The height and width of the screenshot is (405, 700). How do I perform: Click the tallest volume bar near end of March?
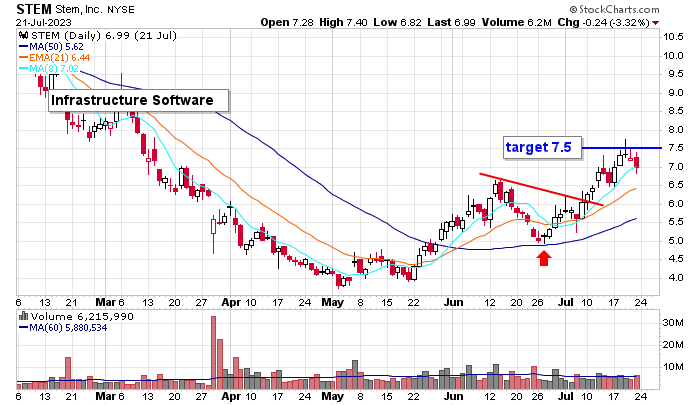click(213, 352)
